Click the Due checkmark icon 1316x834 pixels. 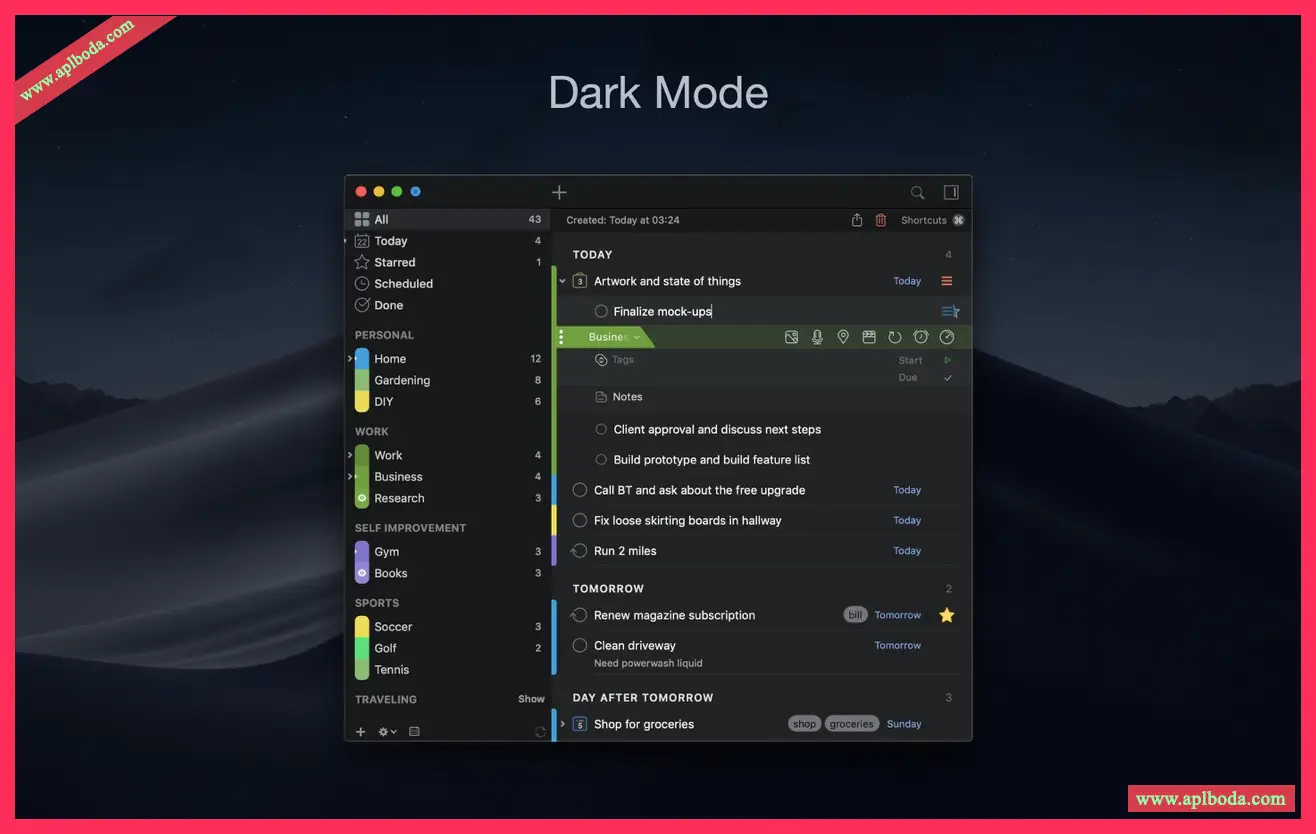pyautogui.click(x=948, y=378)
